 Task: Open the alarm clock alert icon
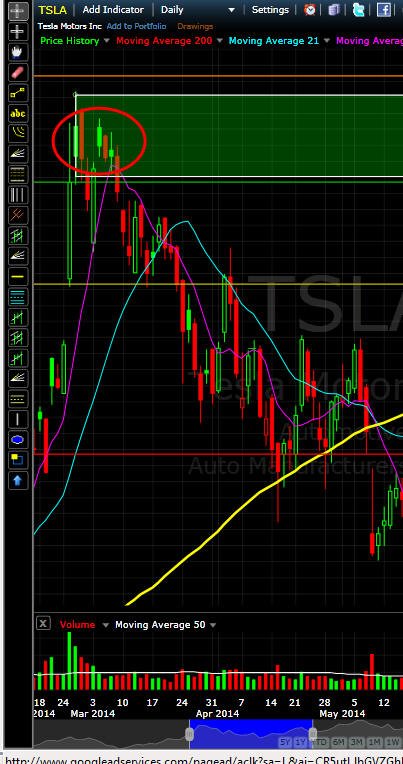[x=309, y=10]
